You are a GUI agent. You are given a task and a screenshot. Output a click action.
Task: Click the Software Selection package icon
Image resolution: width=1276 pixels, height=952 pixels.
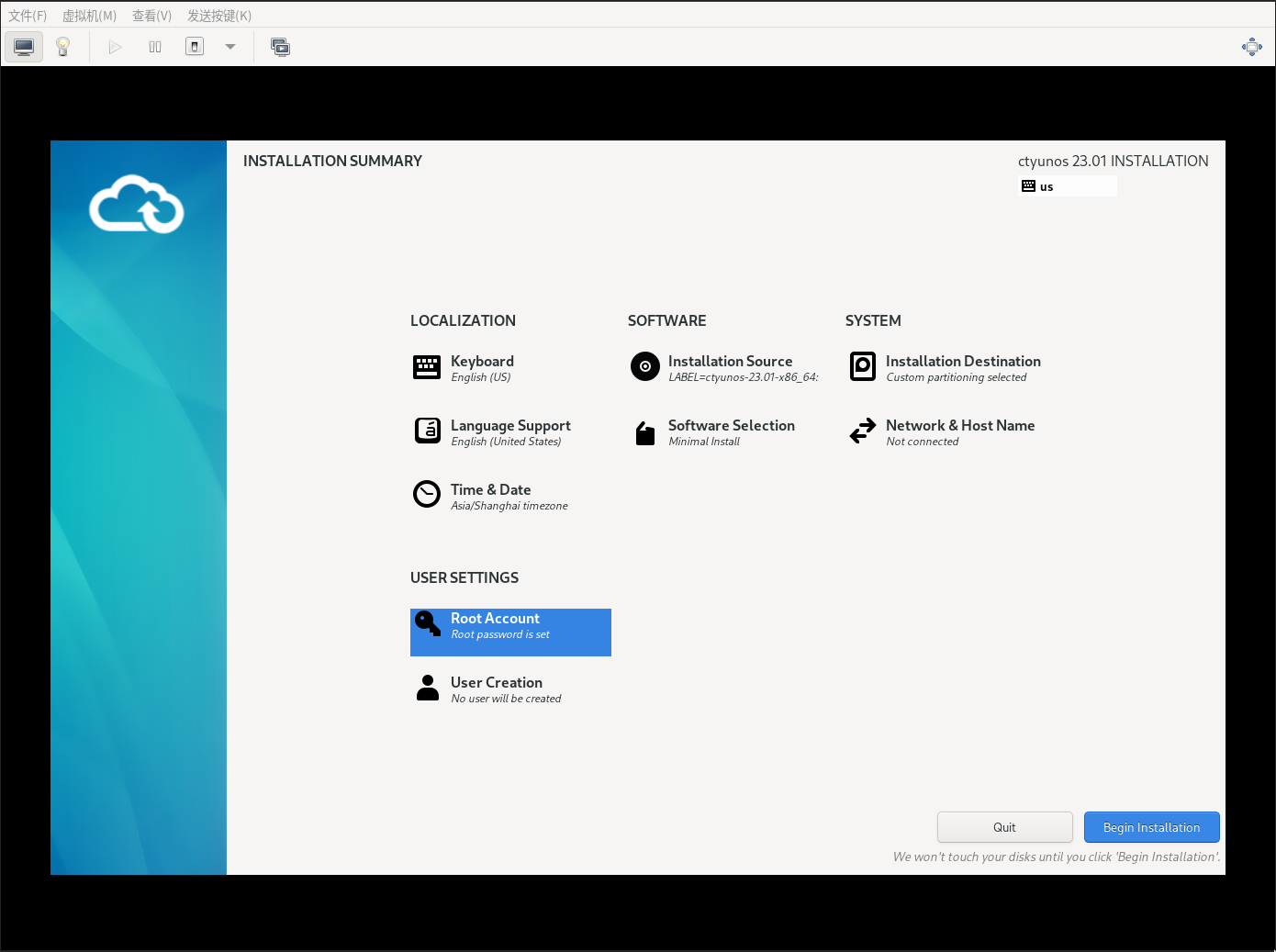[644, 432]
